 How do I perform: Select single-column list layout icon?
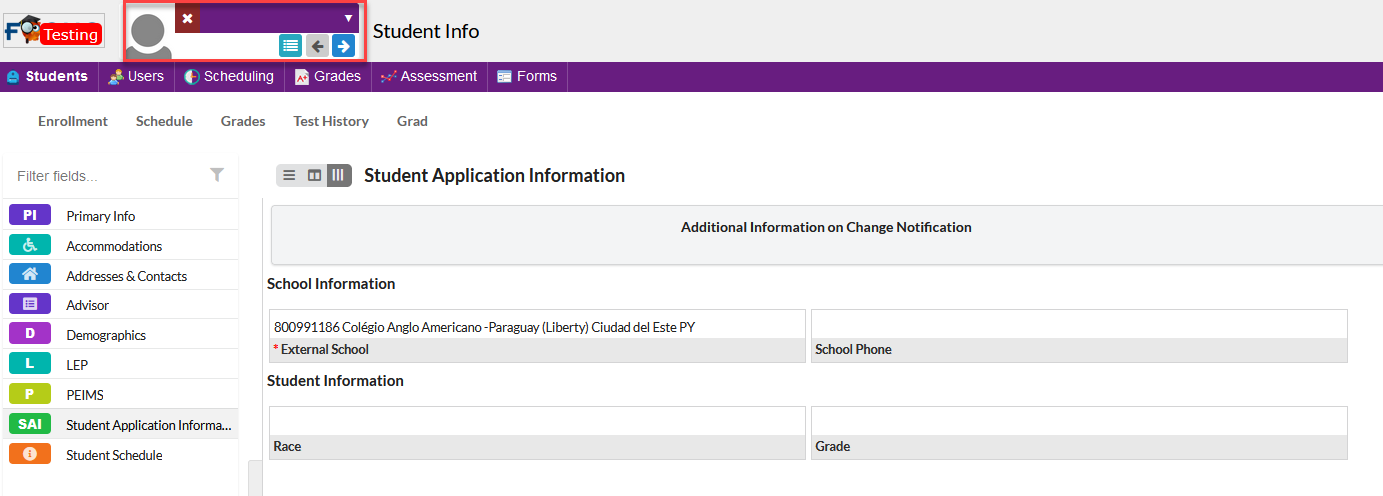[289, 175]
